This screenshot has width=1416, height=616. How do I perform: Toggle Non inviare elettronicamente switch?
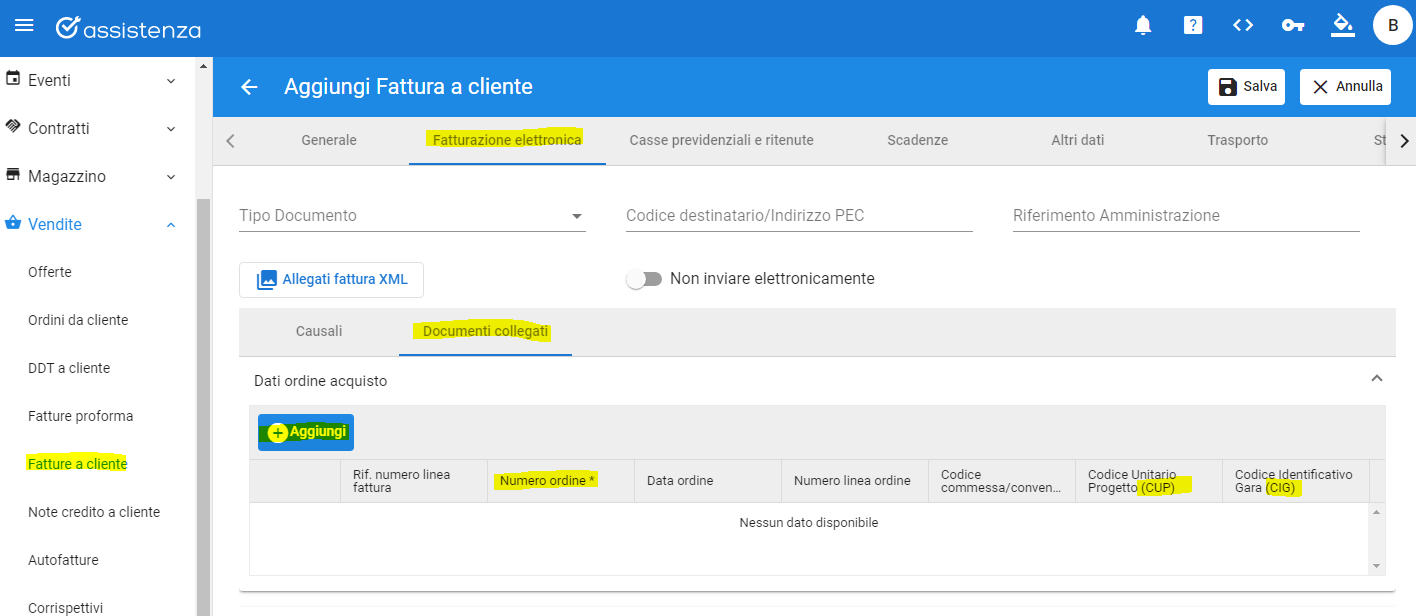[x=644, y=279]
